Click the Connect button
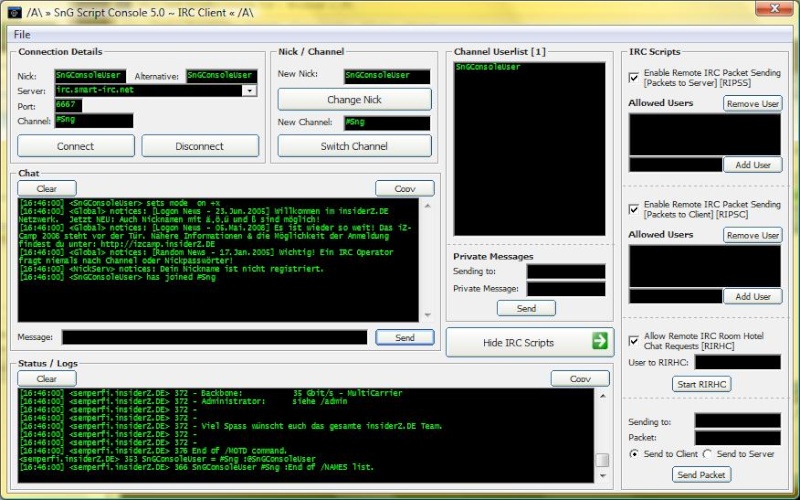This screenshot has width=800, height=500. click(76, 146)
